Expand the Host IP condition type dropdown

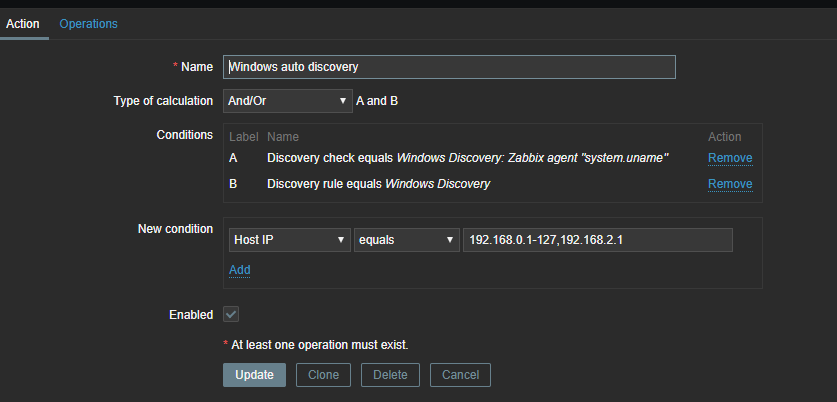pyautogui.click(x=288, y=240)
